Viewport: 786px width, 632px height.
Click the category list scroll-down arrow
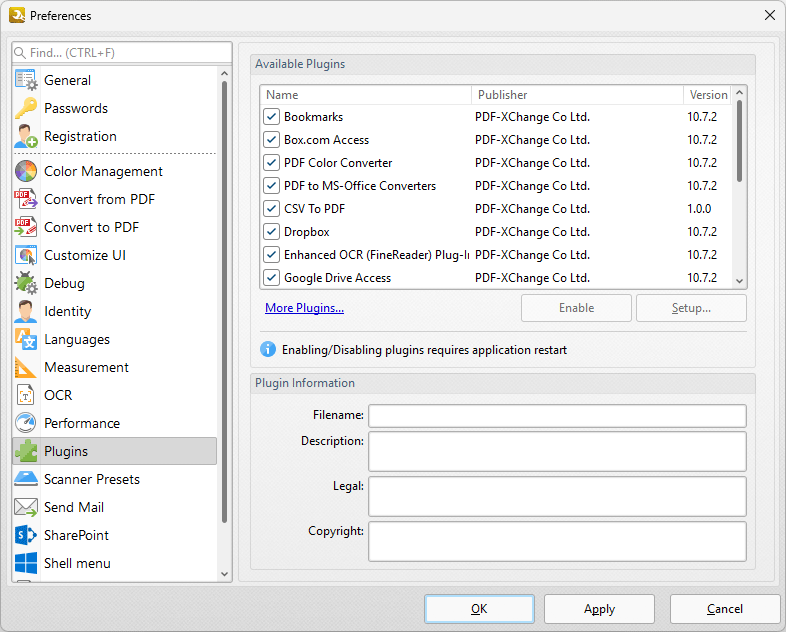click(225, 574)
